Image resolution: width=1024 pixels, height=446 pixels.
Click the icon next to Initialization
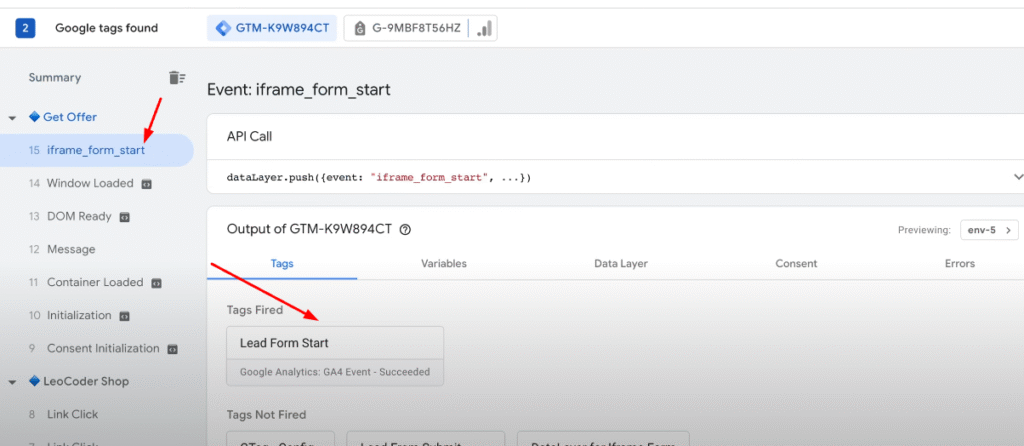coord(124,316)
